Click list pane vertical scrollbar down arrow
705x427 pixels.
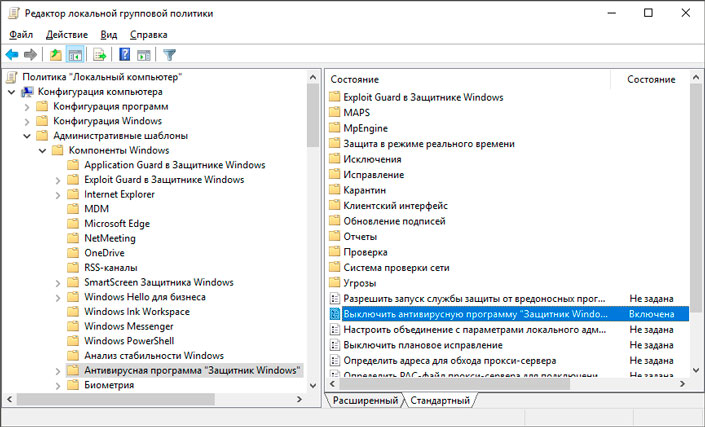point(696,370)
